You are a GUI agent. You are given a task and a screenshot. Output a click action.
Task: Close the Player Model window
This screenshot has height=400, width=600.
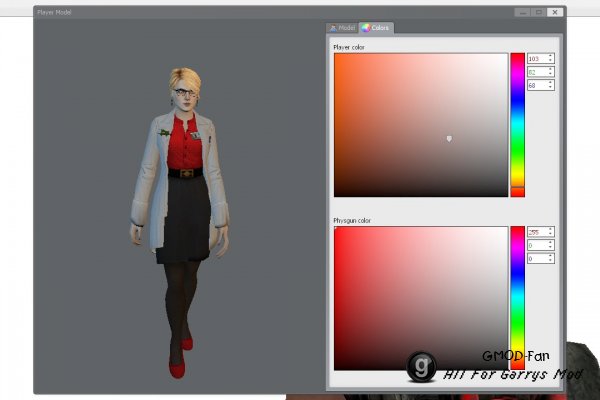555,12
